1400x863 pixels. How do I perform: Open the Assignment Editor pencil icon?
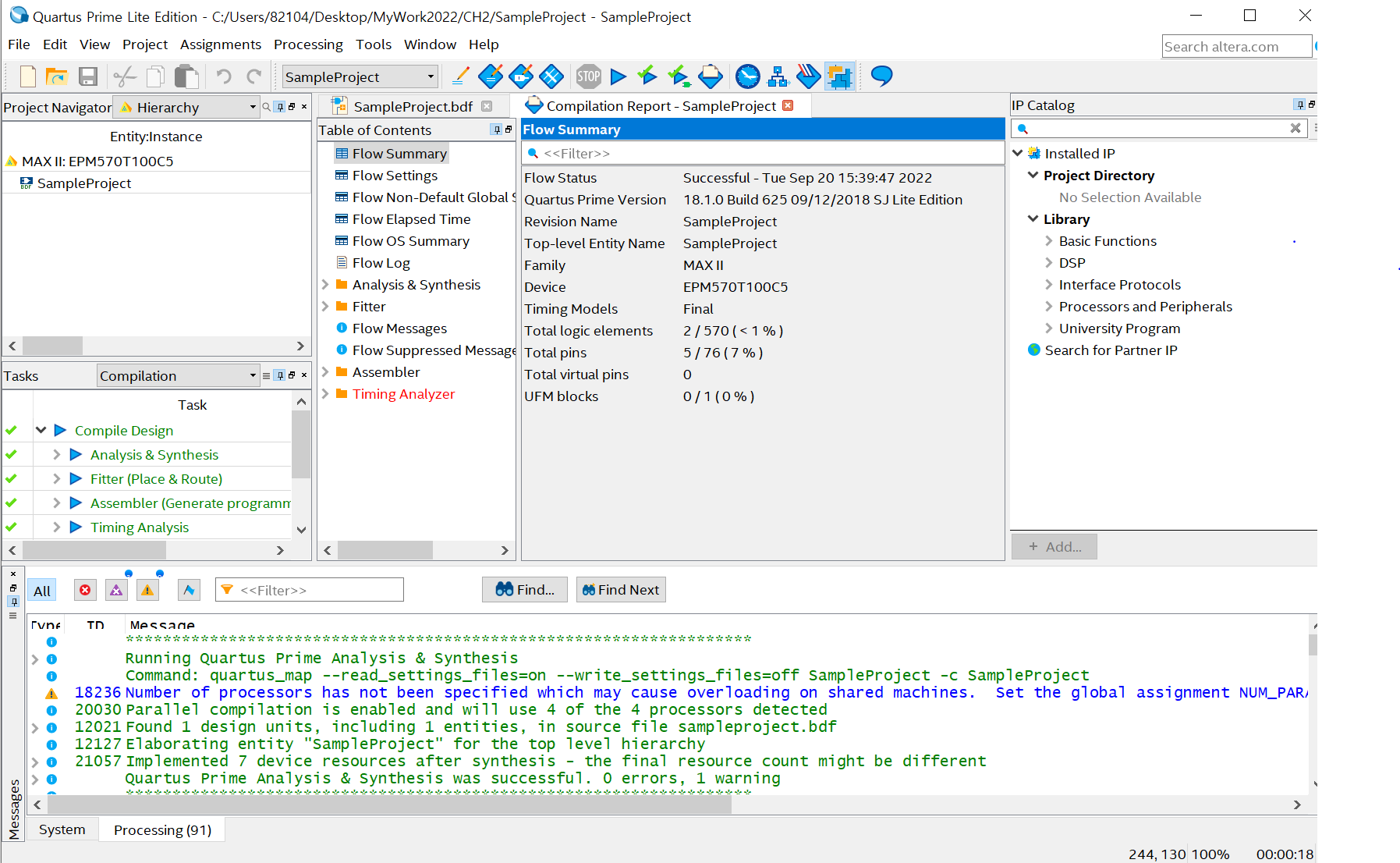coord(460,76)
